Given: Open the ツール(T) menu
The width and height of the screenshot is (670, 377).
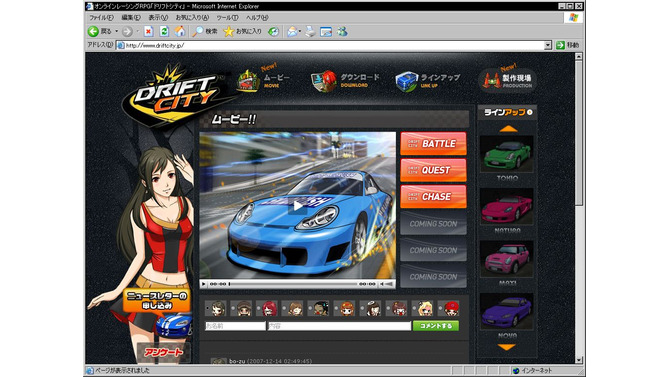Looking at the screenshot, I should click(x=227, y=18).
